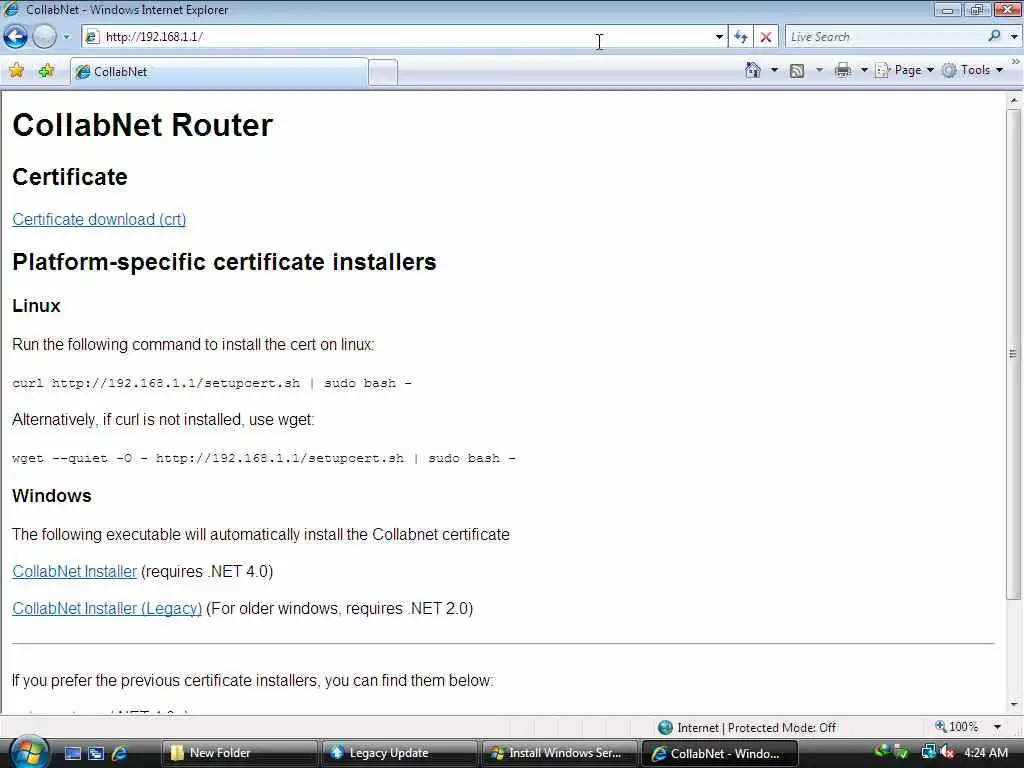Click the CollabNet taskbar button
Image resolution: width=1024 pixels, height=768 pixels.
pos(720,753)
